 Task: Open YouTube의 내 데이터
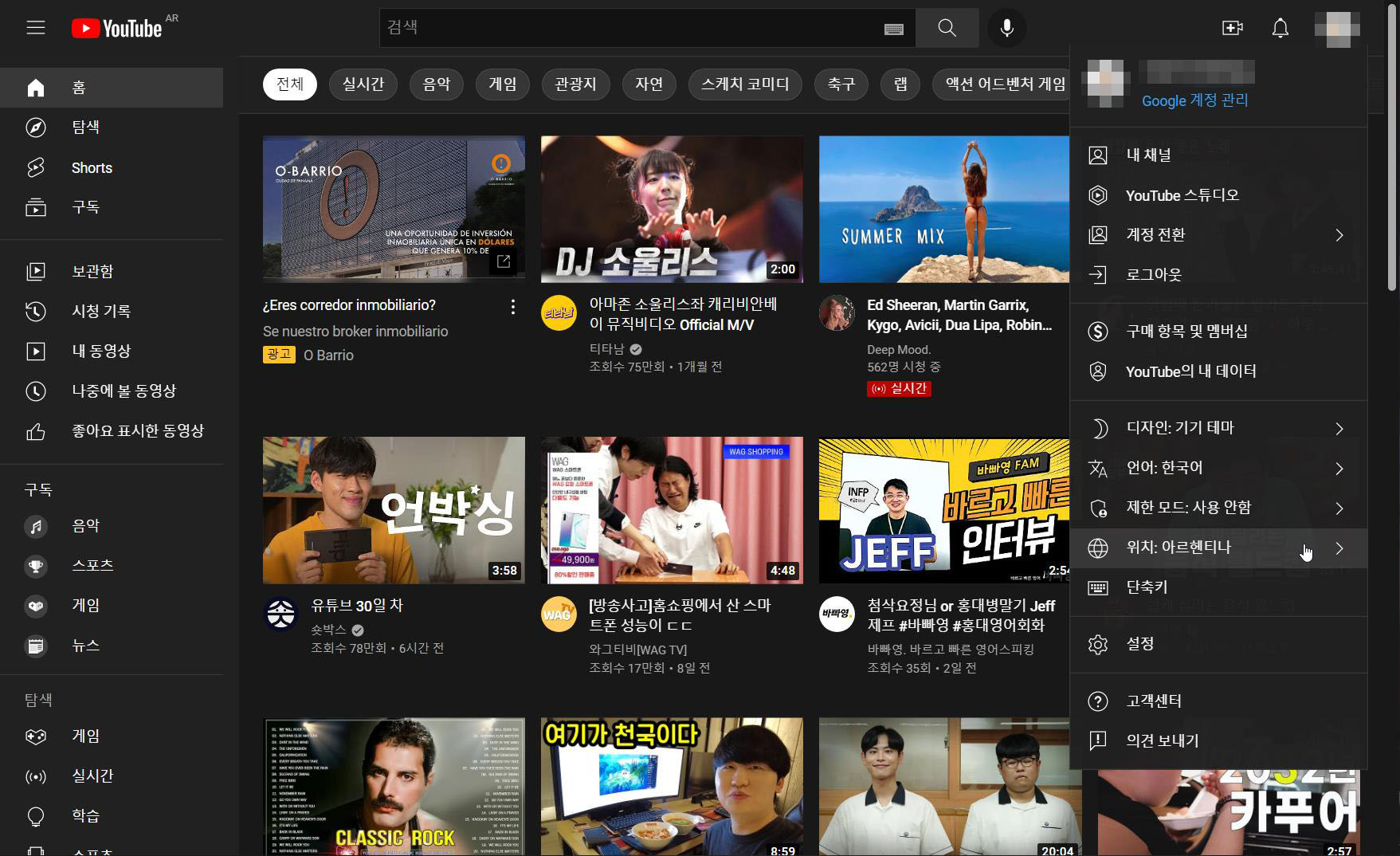pyautogui.click(x=1218, y=371)
